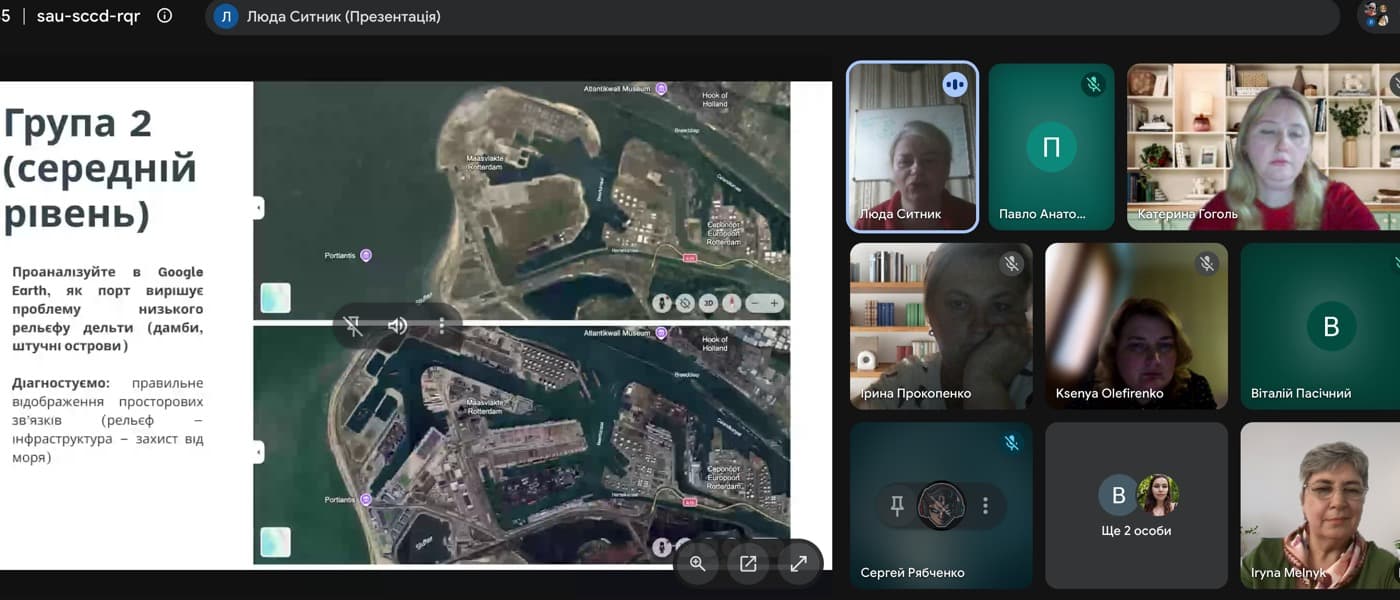Click speaking indicator on Люда Ситник's tile
The height and width of the screenshot is (600, 1400).
coord(955,85)
